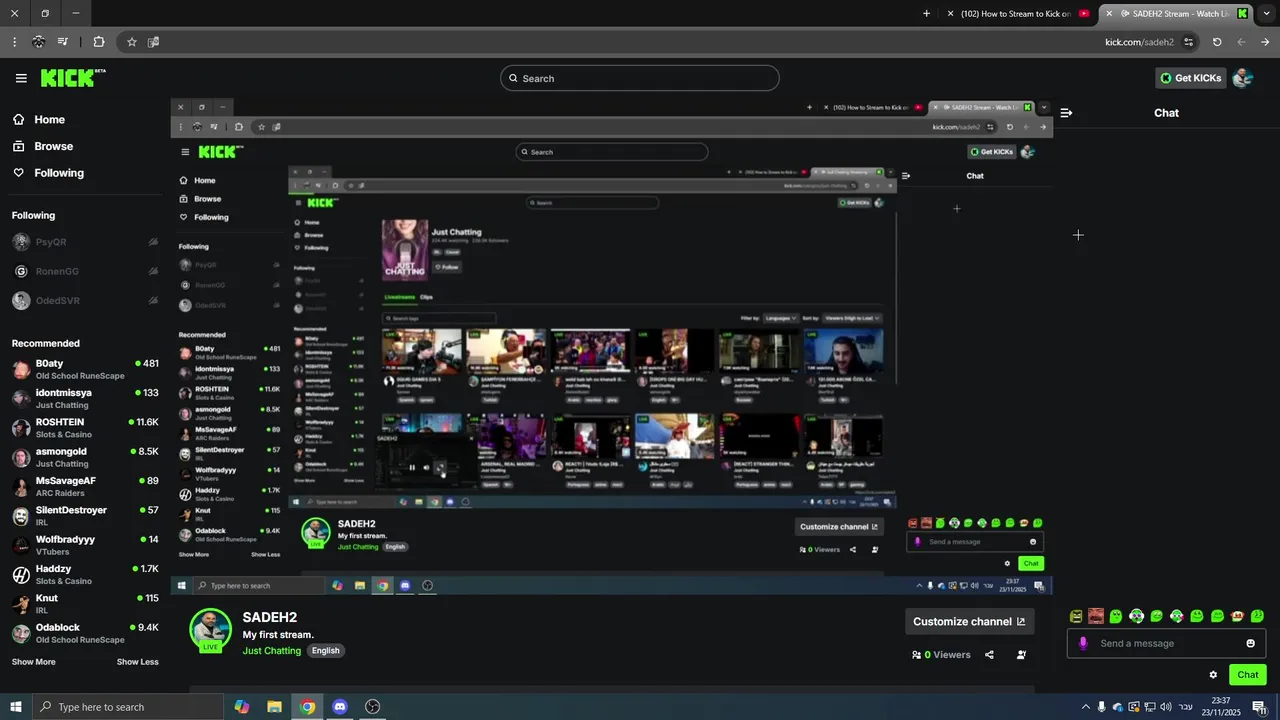1280x720 pixels.
Task: Insert the angry yellow face emote in main chat
Action: pyautogui.click(x=1076, y=616)
